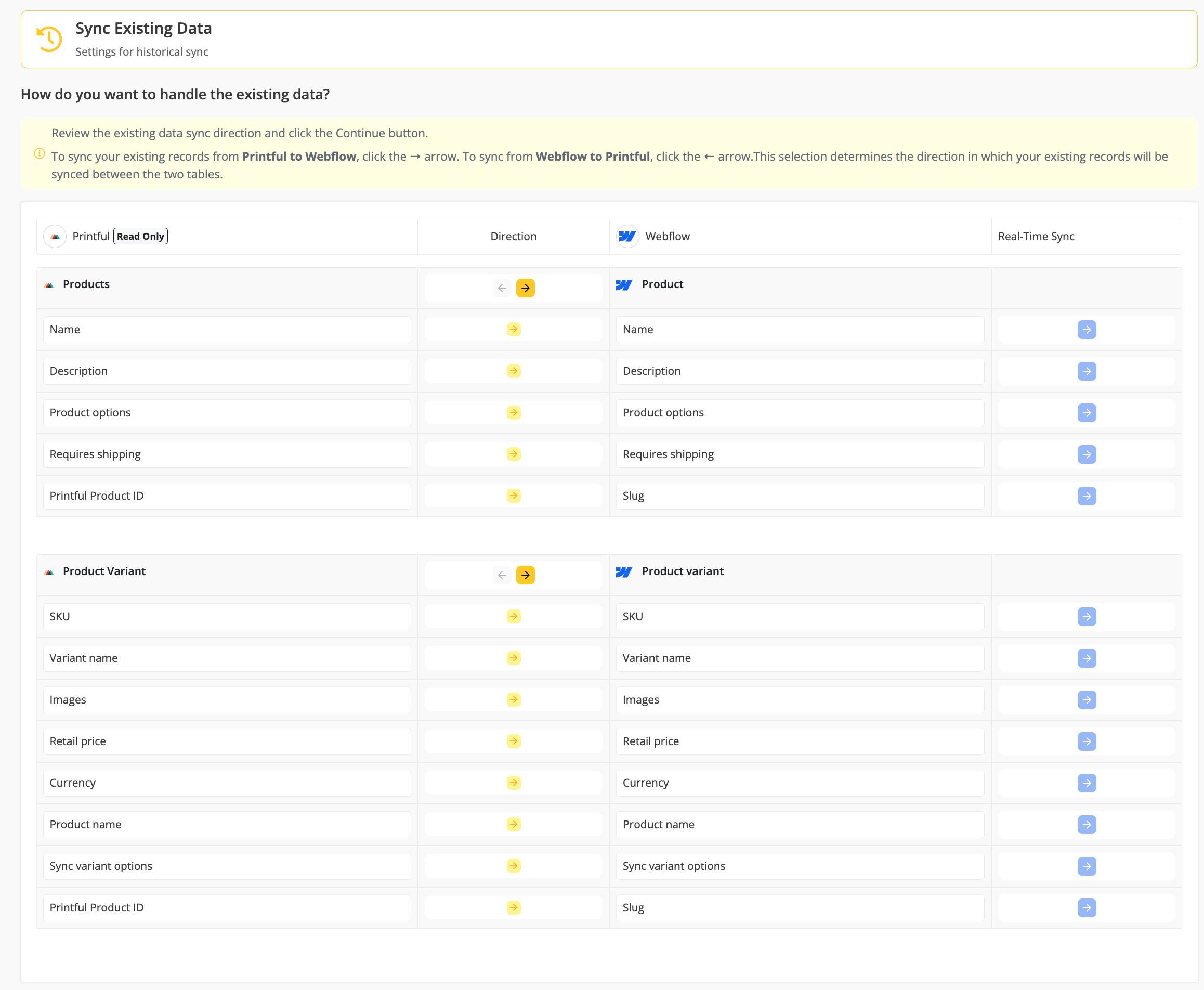This screenshot has height=990, width=1204.
Task: Click the yellow direction arrow in Products Name row
Action: pos(514,330)
